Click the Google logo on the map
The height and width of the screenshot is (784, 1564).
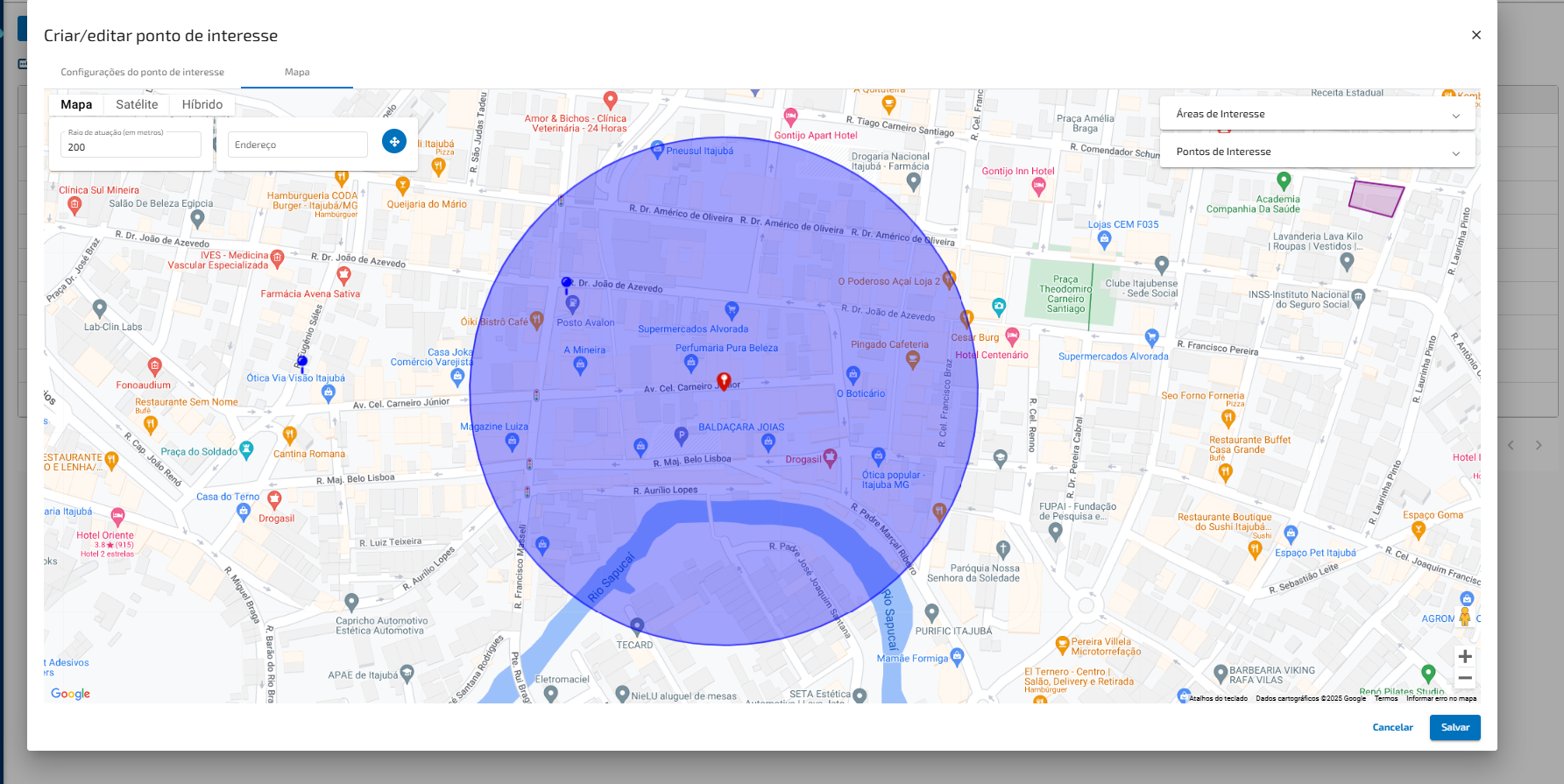tap(70, 693)
